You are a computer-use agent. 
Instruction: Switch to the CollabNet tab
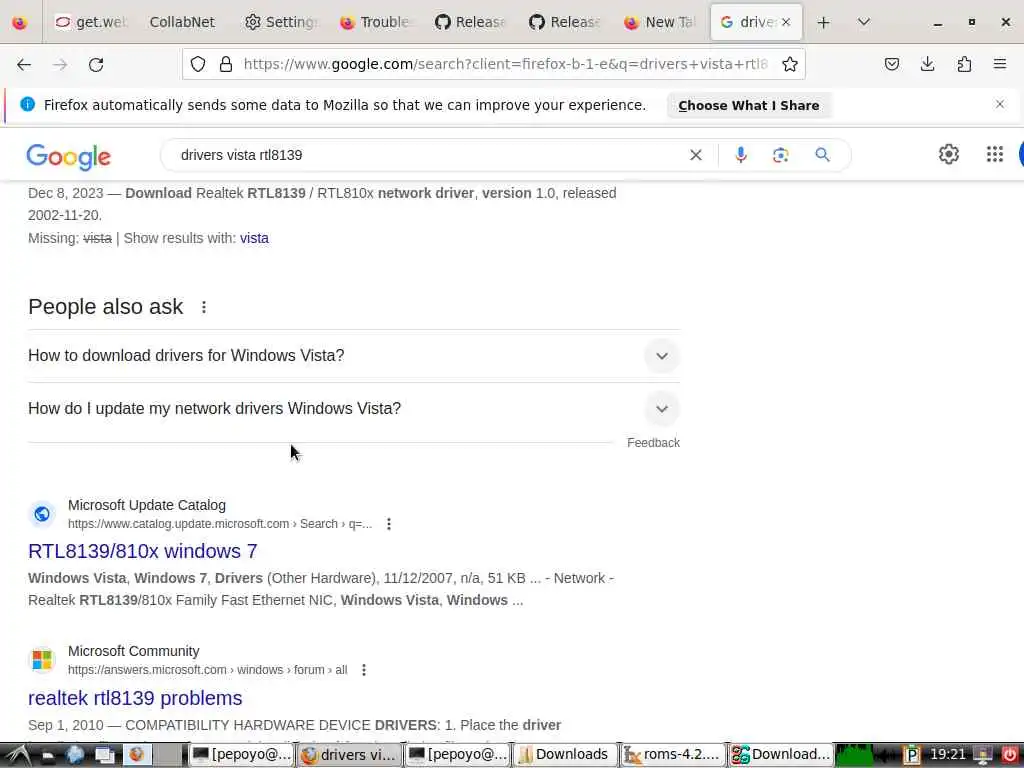click(x=182, y=22)
